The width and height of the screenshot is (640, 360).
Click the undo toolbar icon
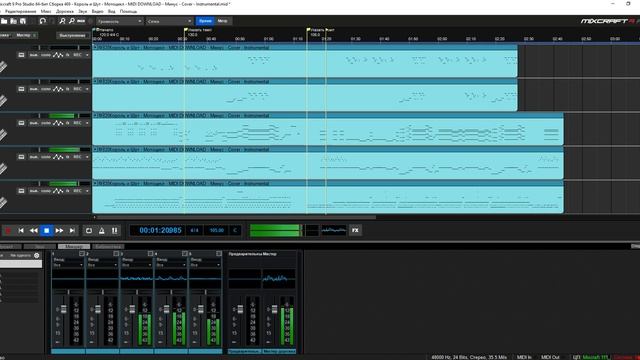42,21
